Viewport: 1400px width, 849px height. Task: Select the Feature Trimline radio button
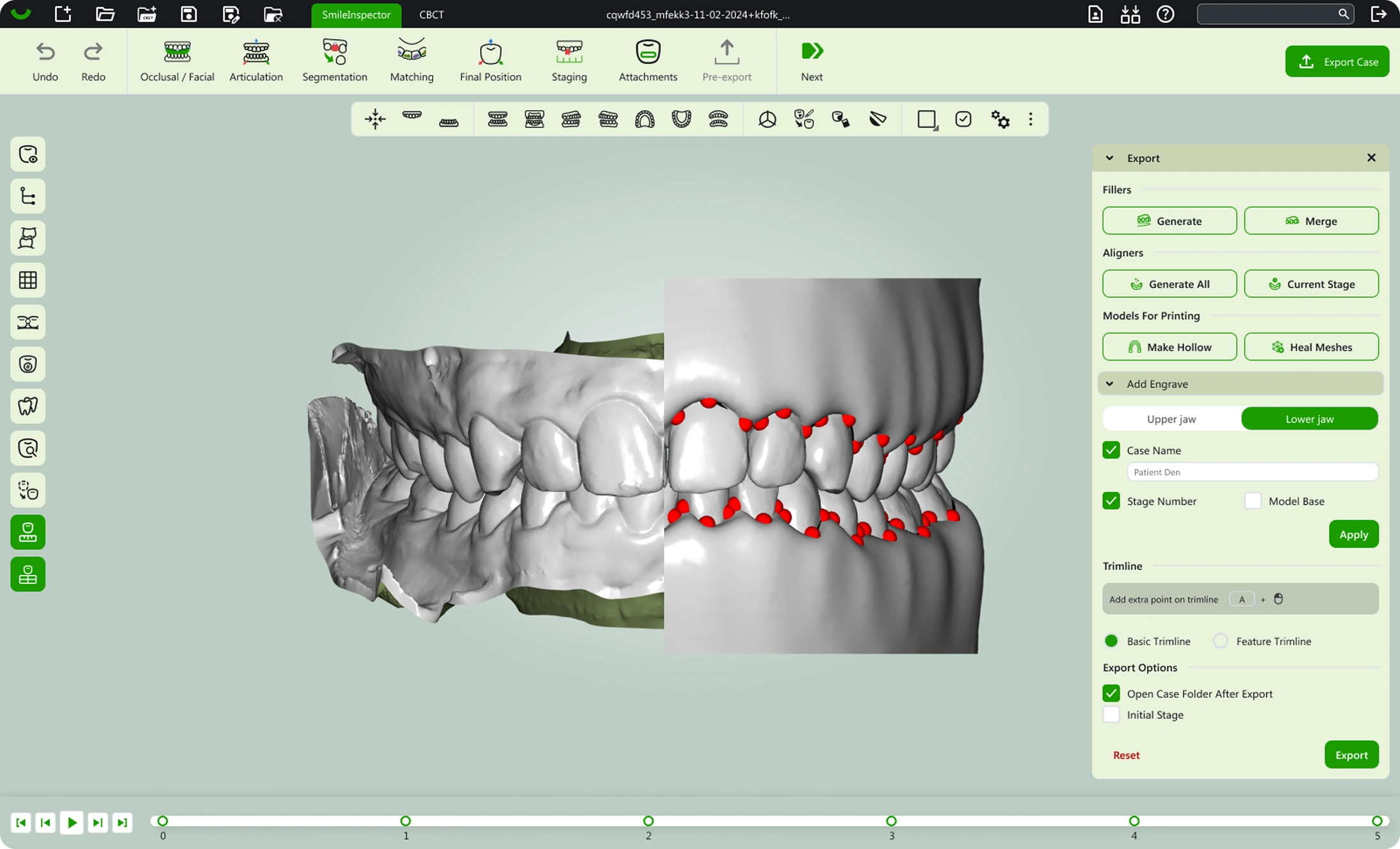point(1221,641)
